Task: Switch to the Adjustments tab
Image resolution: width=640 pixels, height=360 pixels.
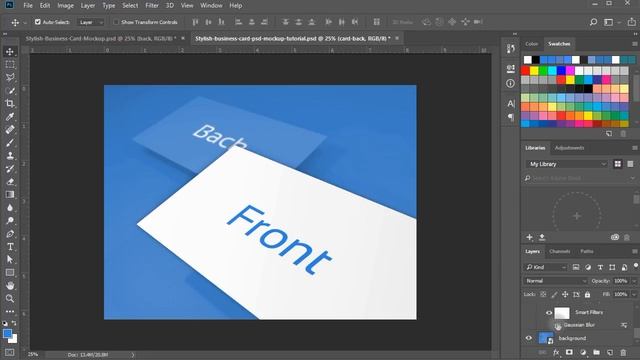Action: pos(569,148)
